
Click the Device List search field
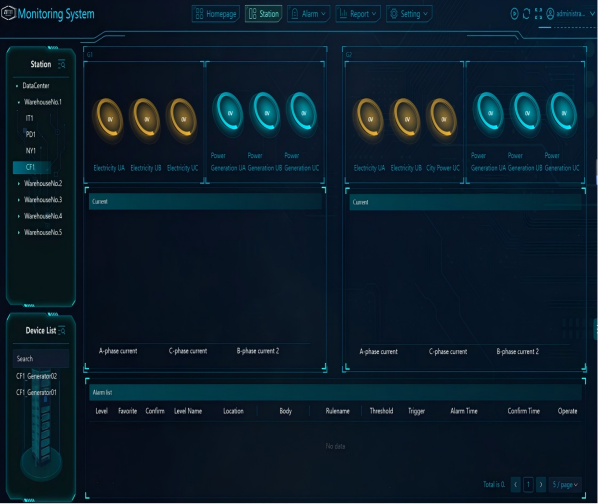tap(41, 359)
